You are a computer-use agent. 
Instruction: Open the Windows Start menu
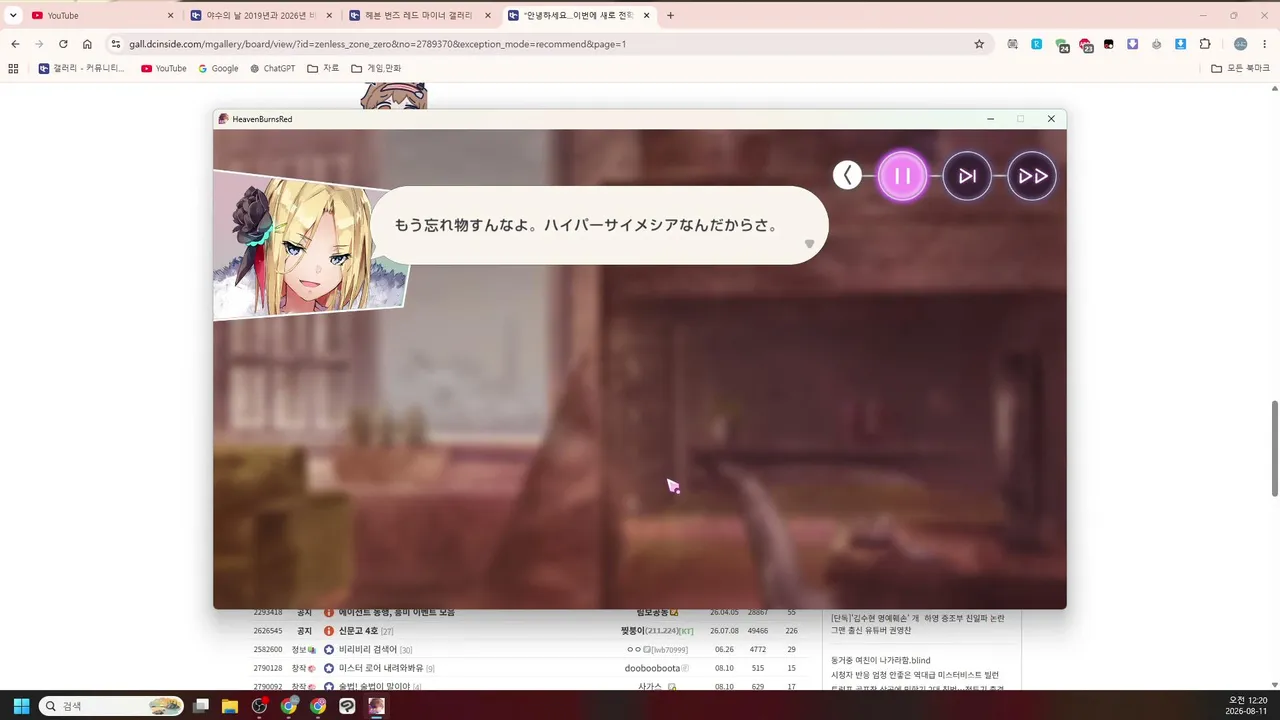tap(21, 706)
